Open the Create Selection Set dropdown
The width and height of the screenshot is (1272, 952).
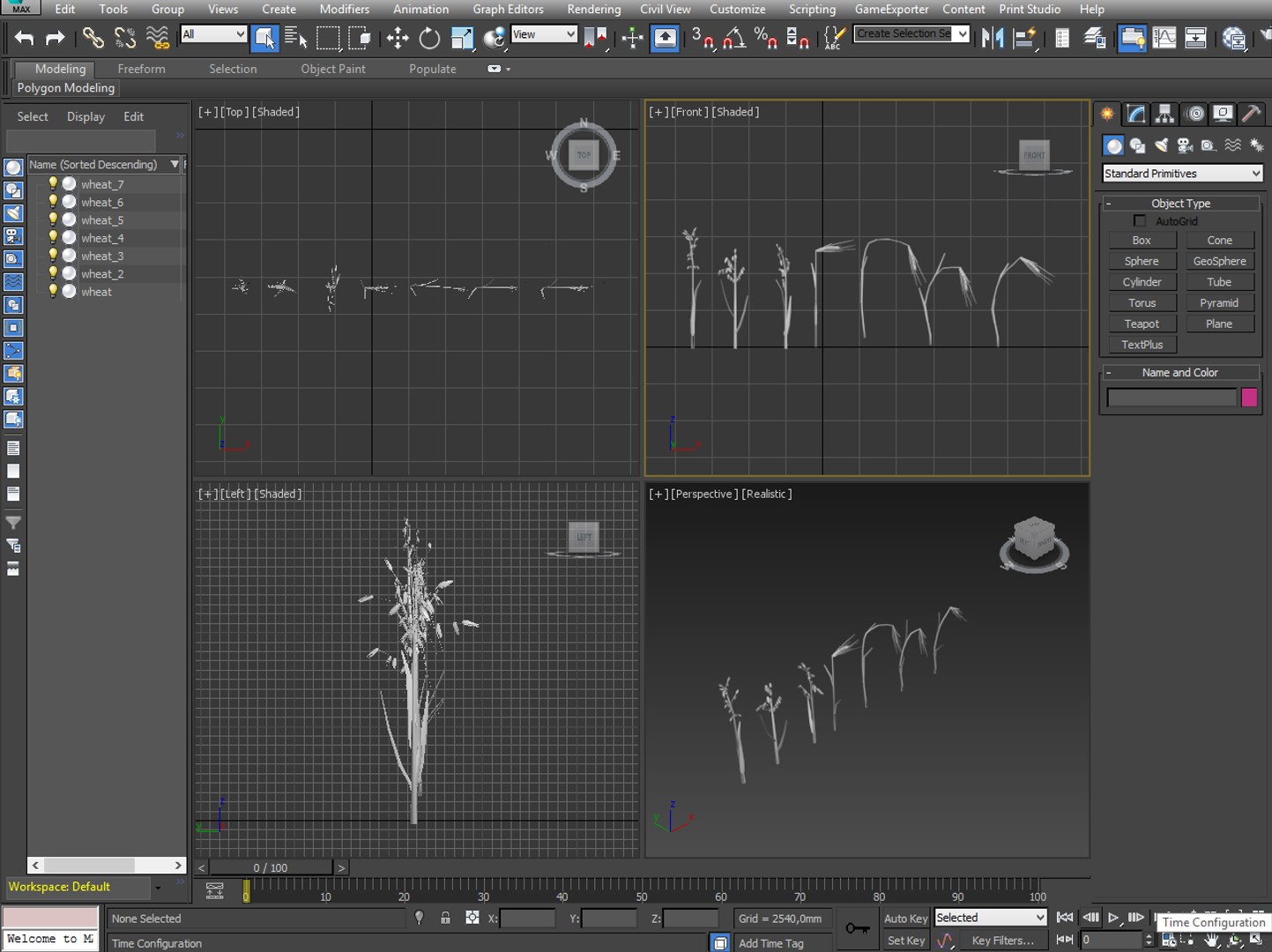coord(911,33)
